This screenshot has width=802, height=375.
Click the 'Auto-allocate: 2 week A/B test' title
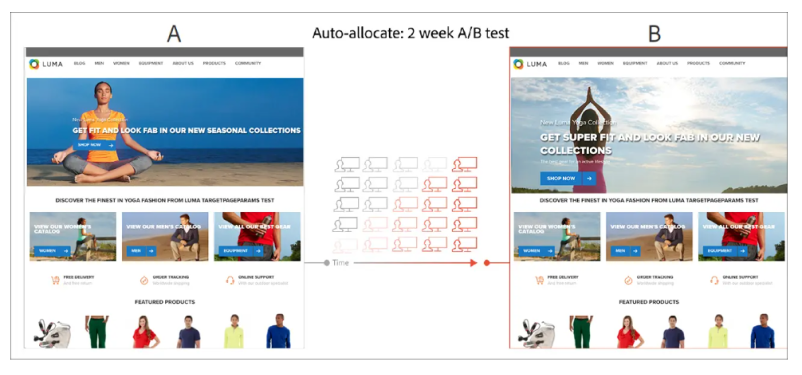pyautogui.click(x=411, y=33)
